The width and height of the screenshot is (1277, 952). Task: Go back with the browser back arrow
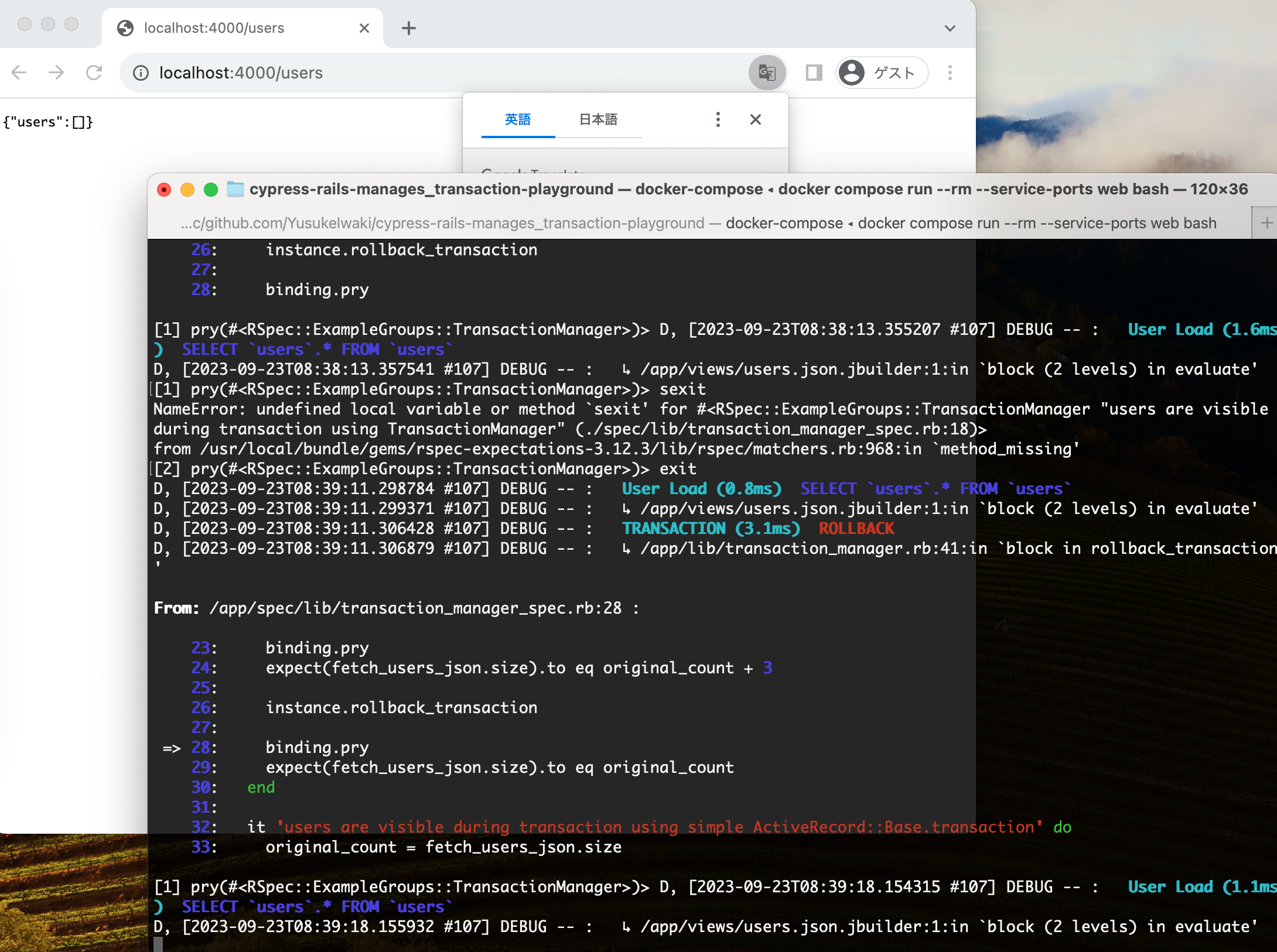tap(19, 73)
